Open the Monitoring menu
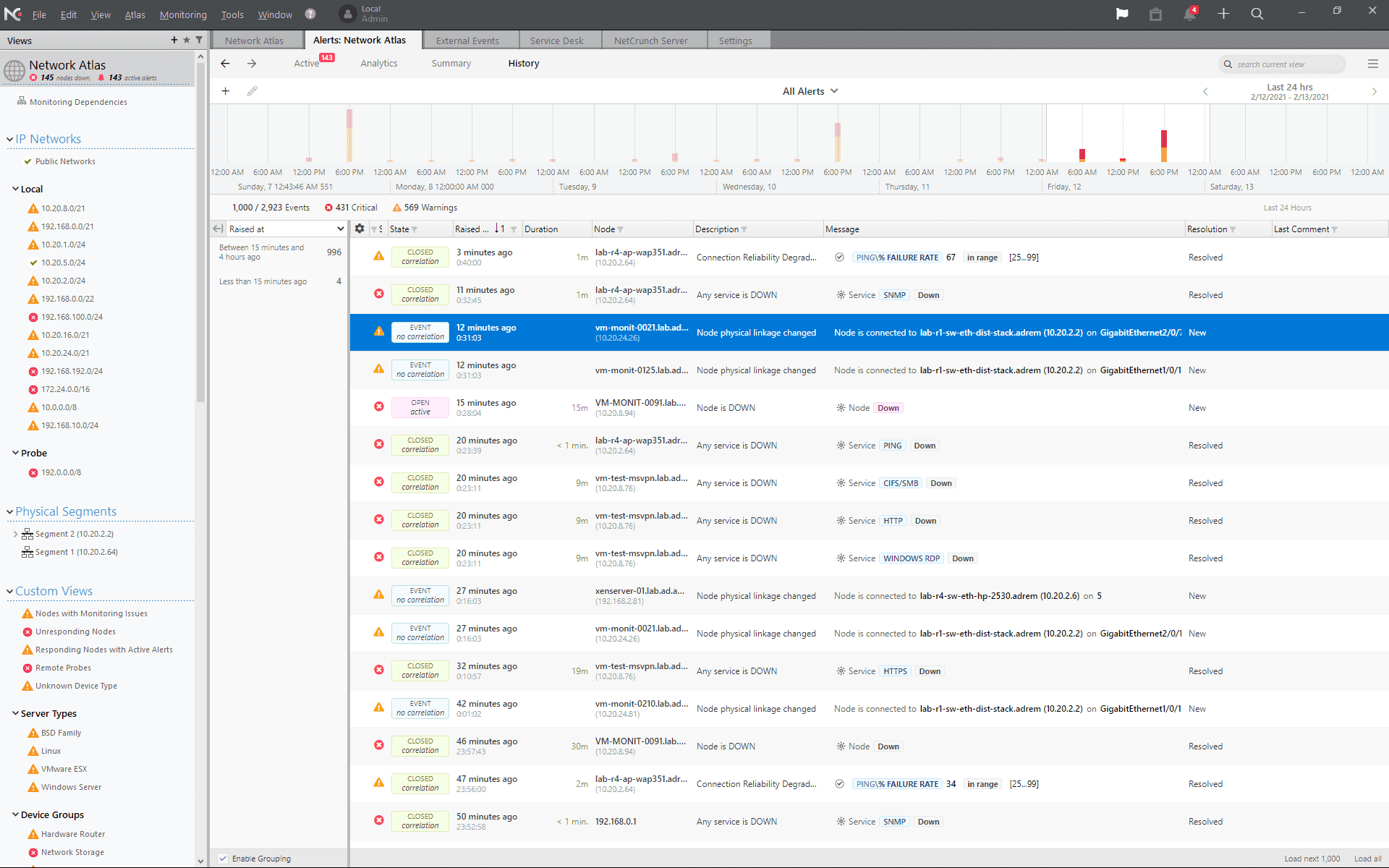 (x=183, y=14)
